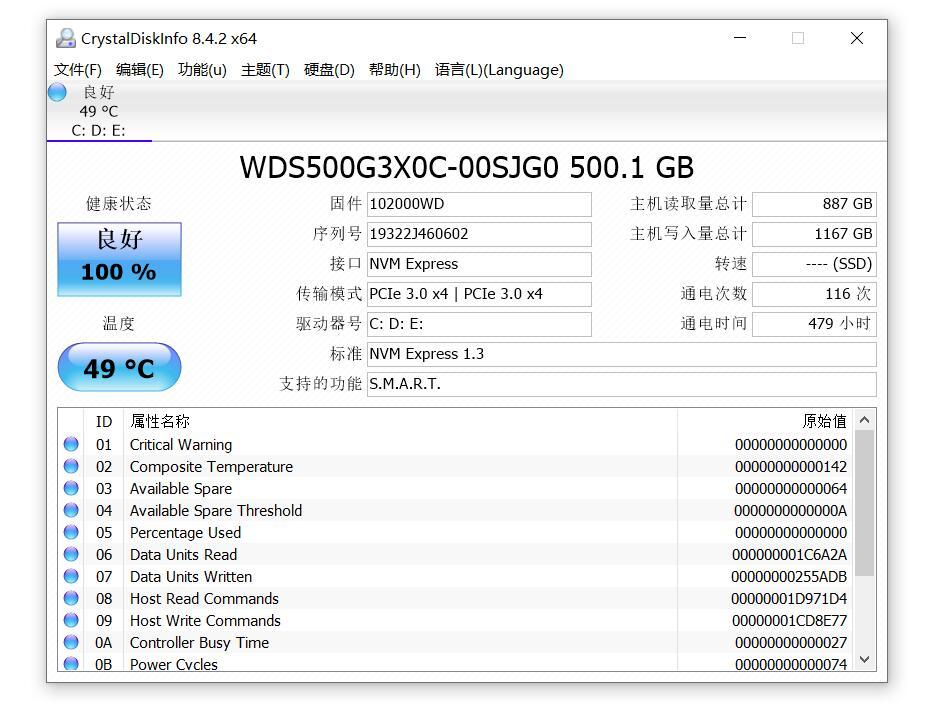Open the 主题(T) menu
This screenshot has width=945, height=708.
tap(265, 70)
